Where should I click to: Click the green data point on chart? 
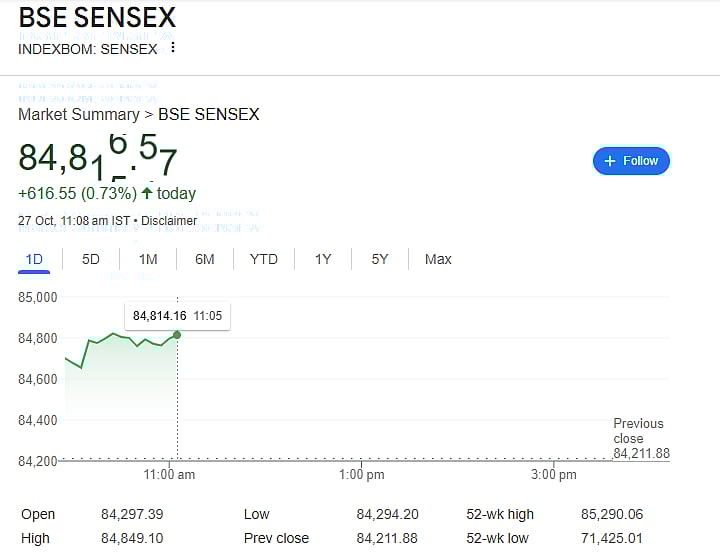(x=177, y=334)
